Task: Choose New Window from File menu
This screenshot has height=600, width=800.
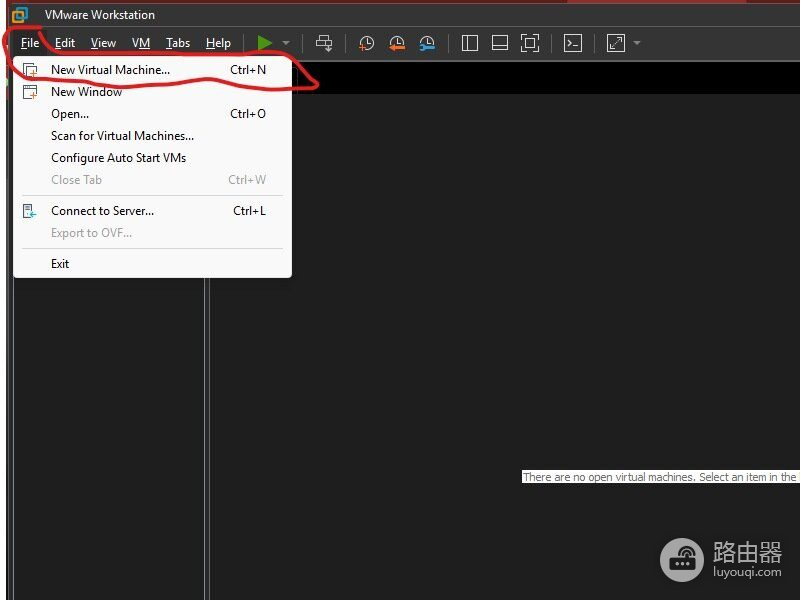Action: point(153,92)
